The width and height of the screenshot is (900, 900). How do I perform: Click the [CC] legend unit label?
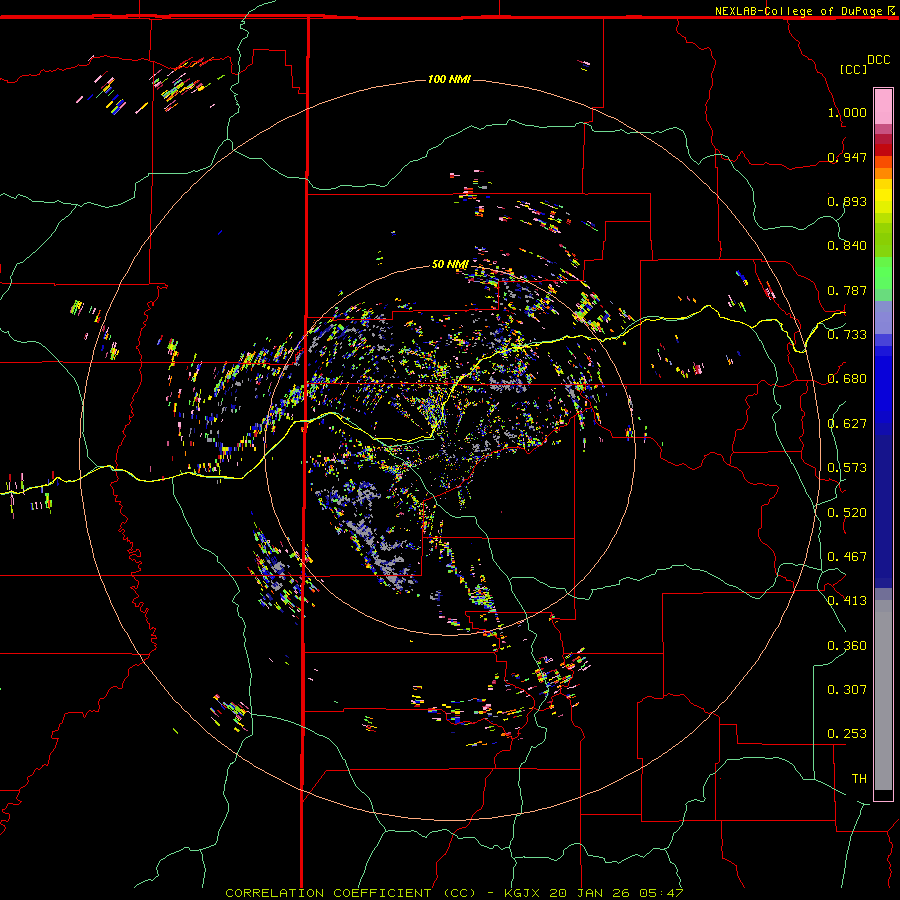853,69
